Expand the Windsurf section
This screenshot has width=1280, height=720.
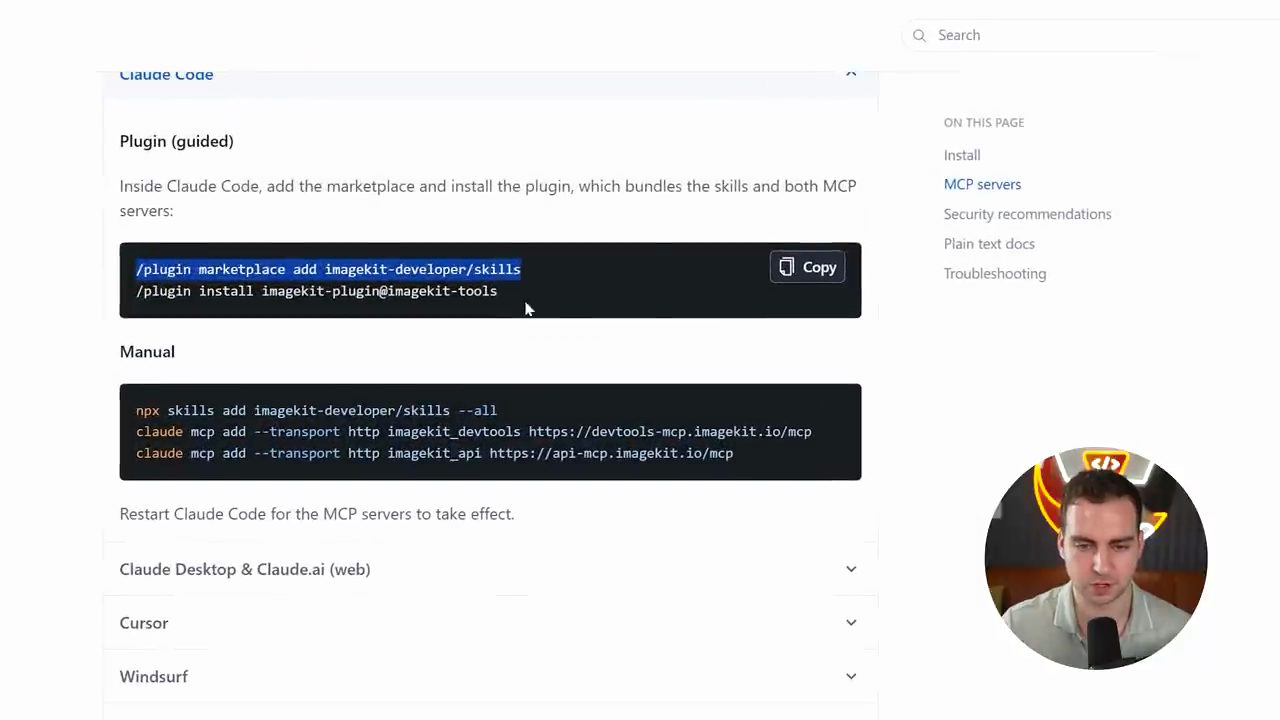point(489,677)
